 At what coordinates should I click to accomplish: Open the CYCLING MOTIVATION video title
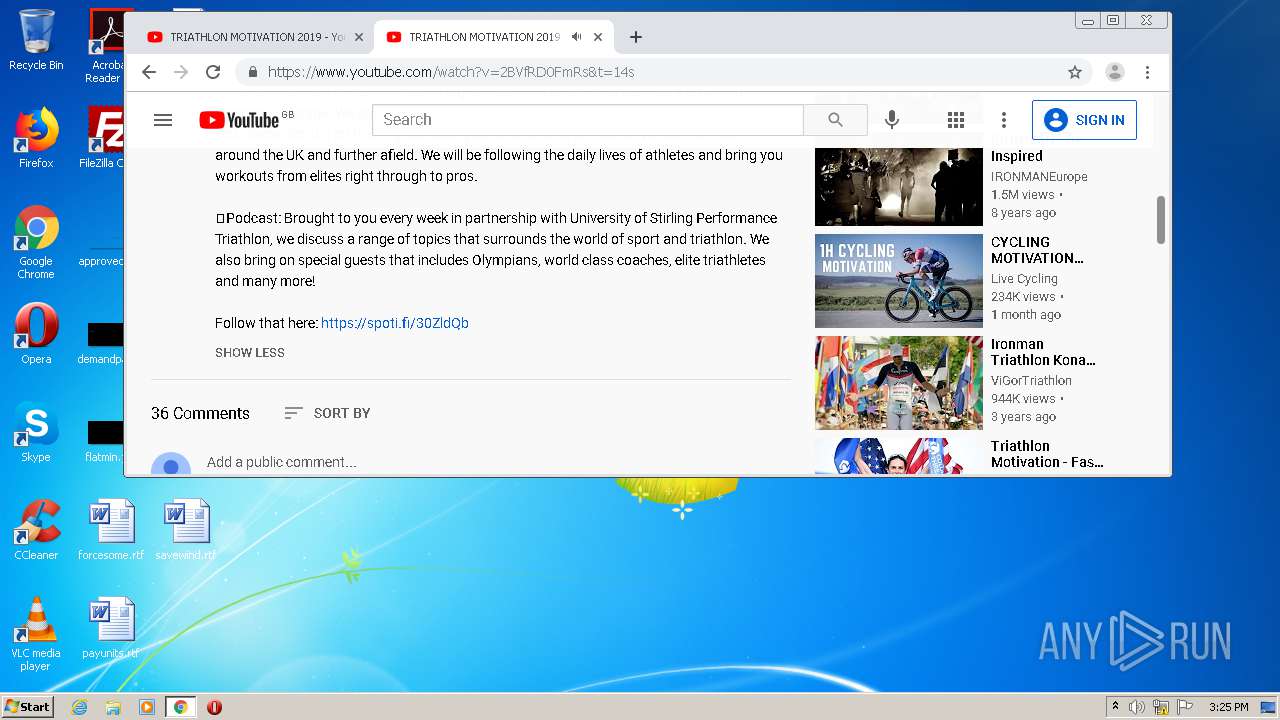(1037, 250)
